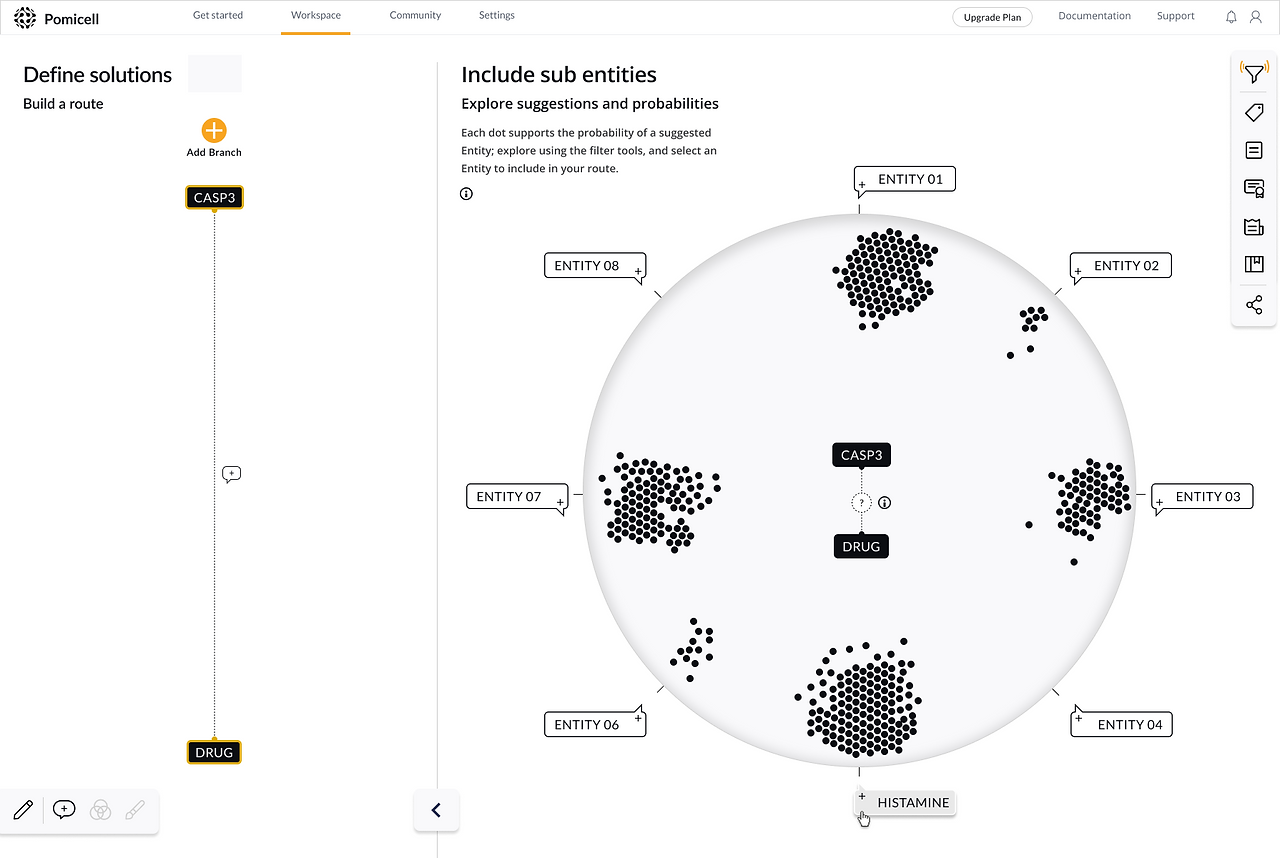Viewport: 1280px width, 858px height.
Task: Open the Documentation link
Action: coord(1094,16)
